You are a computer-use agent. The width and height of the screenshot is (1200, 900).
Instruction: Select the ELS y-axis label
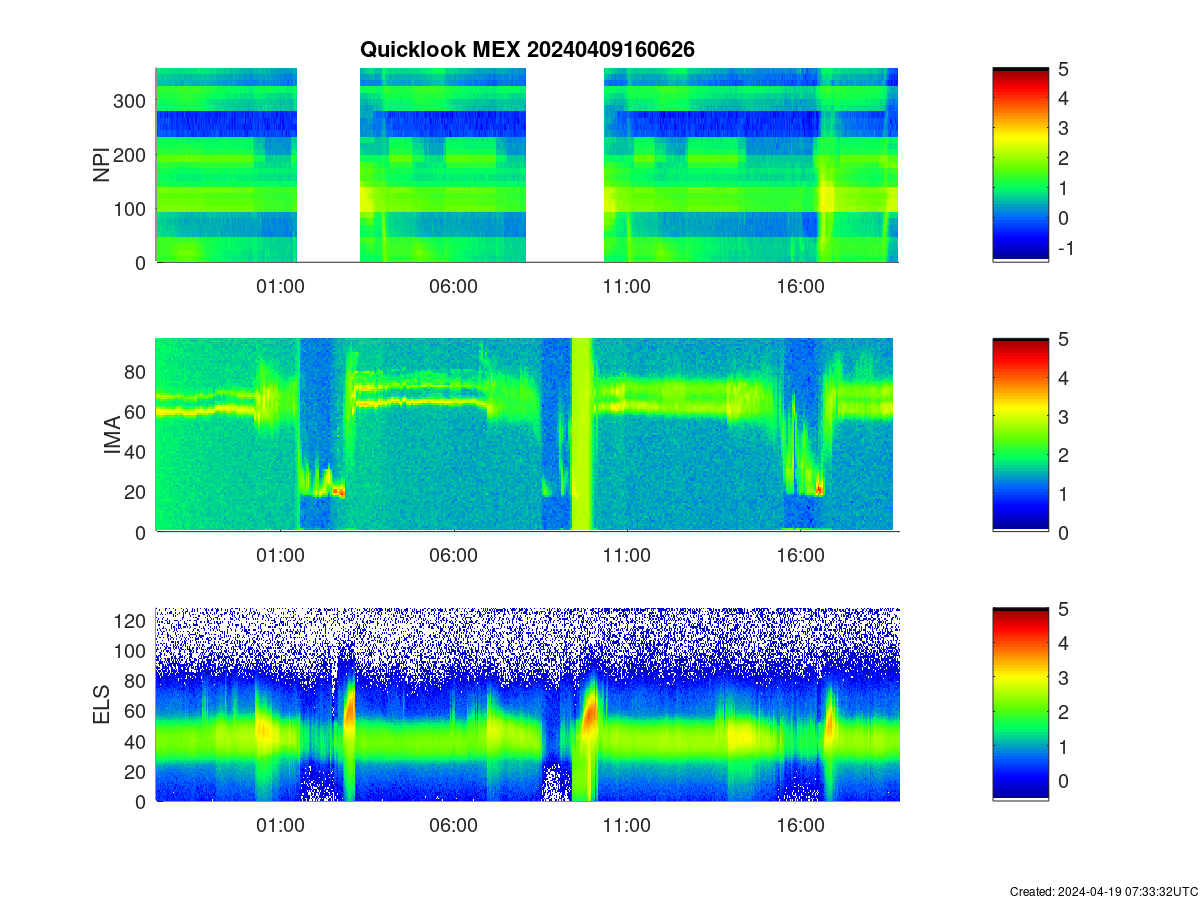tap(102, 704)
